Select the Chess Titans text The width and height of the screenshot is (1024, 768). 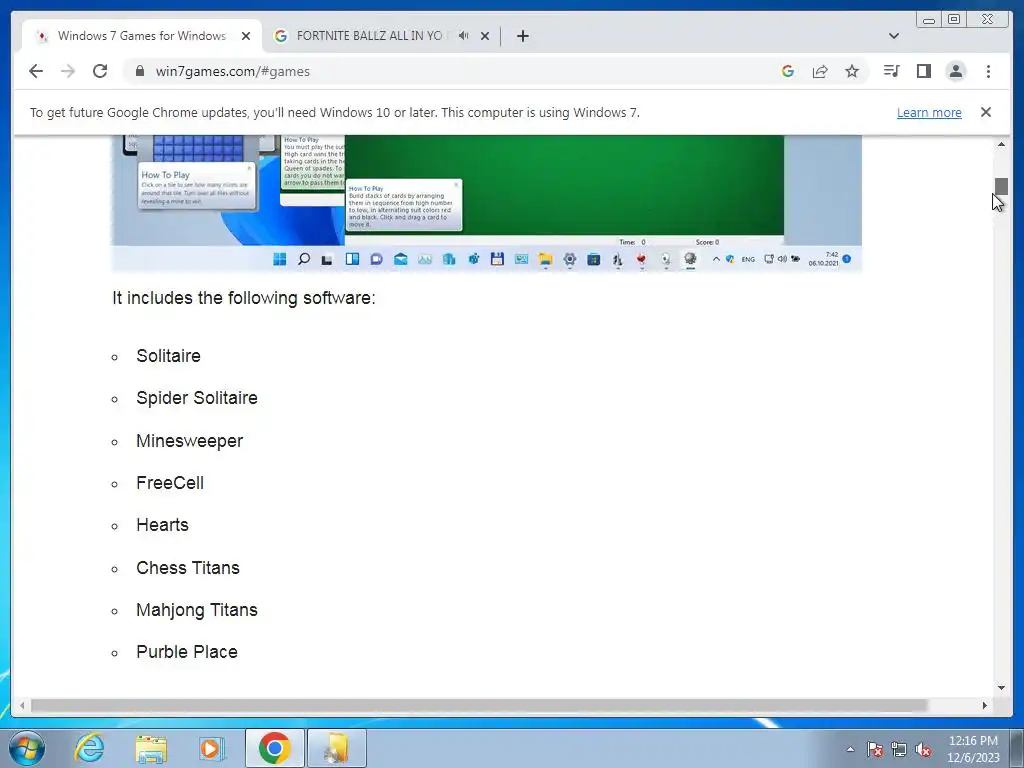[x=187, y=568]
